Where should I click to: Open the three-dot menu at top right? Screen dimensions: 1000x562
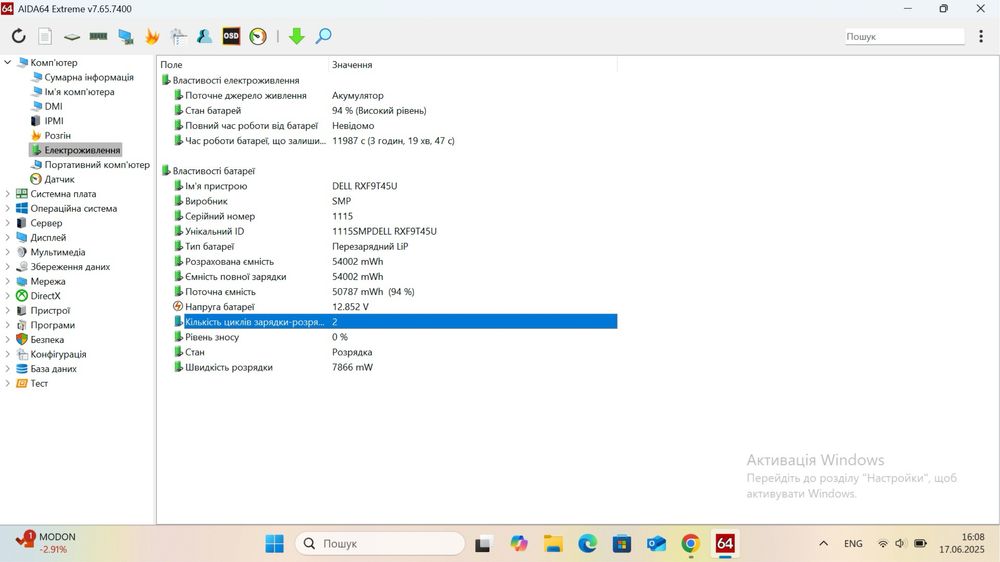coord(981,36)
